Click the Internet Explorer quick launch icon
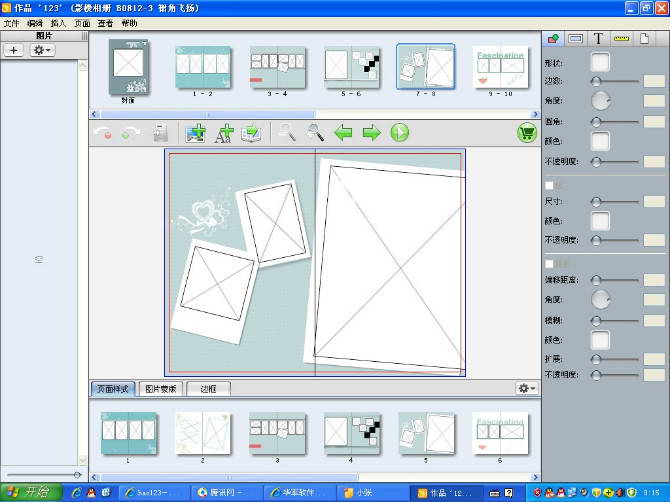This screenshot has height=502, width=670. (x=77, y=493)
